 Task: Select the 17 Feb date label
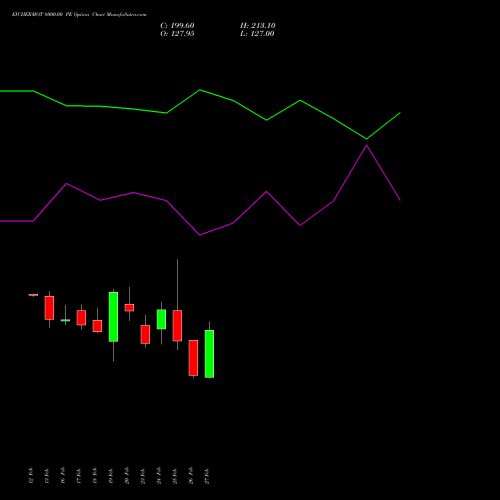pyautogui.click(x=79, y=476)
